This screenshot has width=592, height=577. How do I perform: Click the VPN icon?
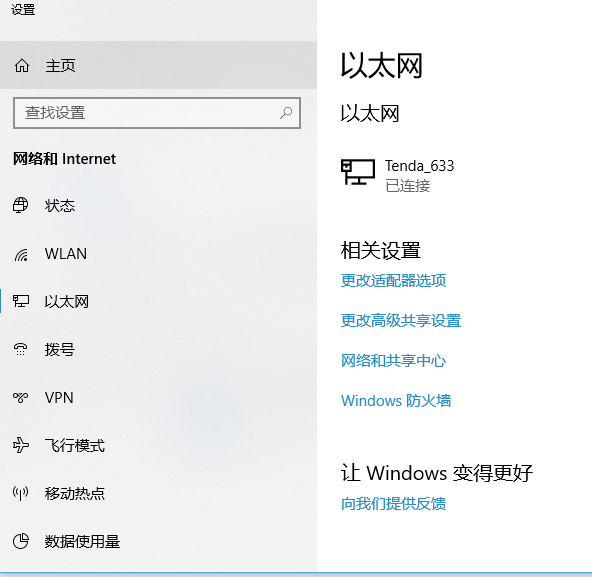click(x=20, y=397)
